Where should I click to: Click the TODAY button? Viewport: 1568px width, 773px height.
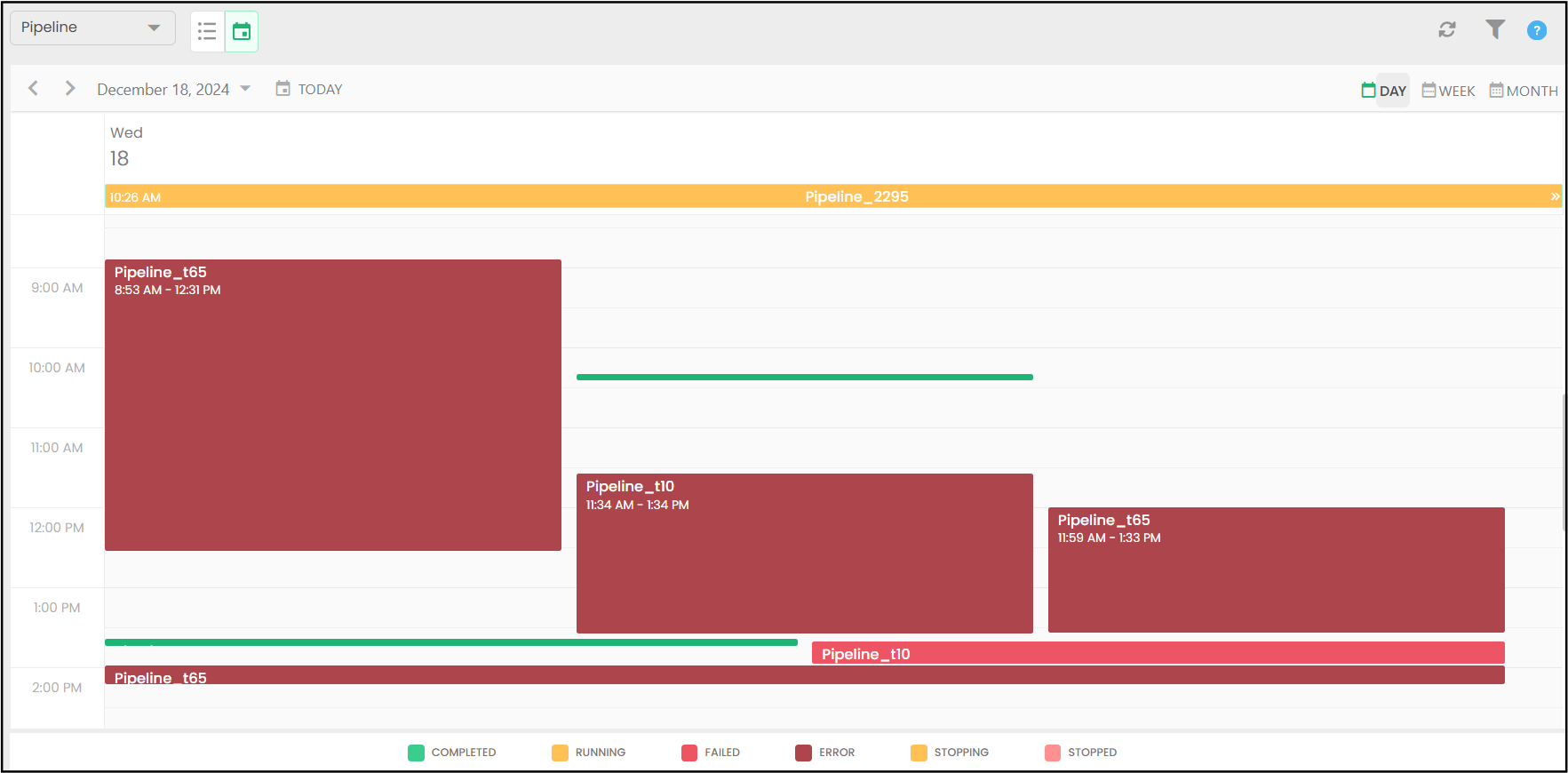click(x=309, y=89)
